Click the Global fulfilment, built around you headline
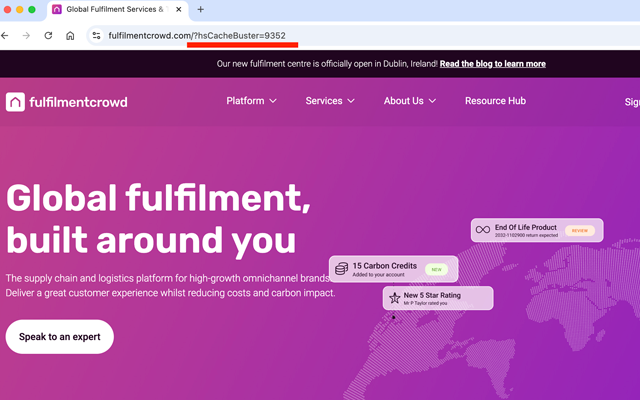 click(158, 220)
